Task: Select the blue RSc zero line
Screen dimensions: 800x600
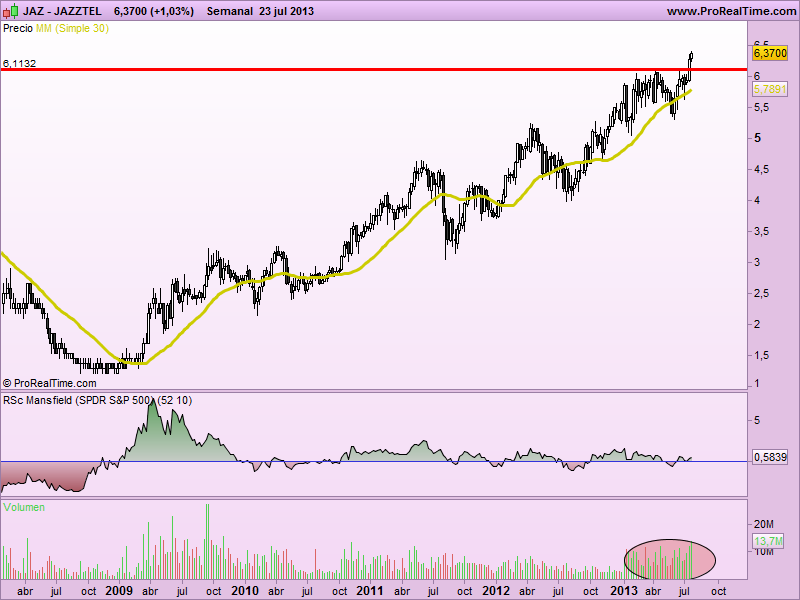Action: (x=373, y=462)
